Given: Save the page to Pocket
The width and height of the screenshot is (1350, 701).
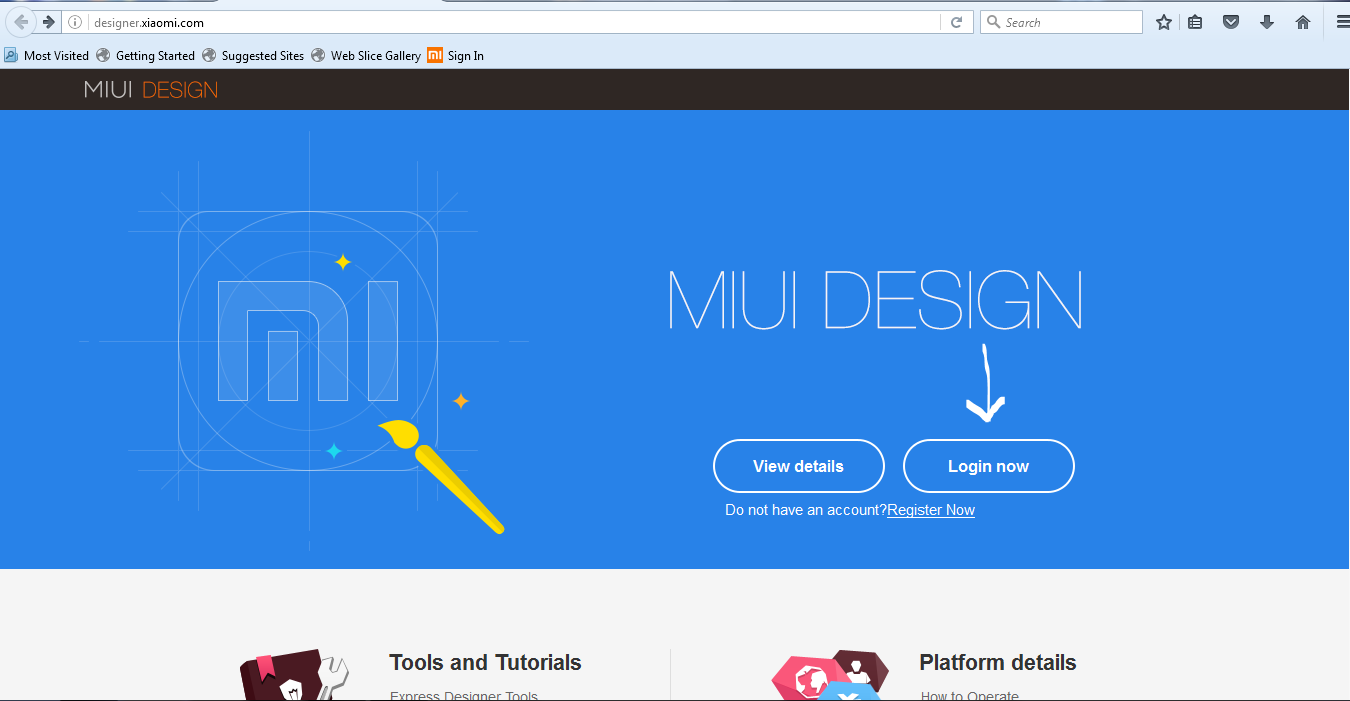Looking at the screenshot, I should [x=1231, y=21].
